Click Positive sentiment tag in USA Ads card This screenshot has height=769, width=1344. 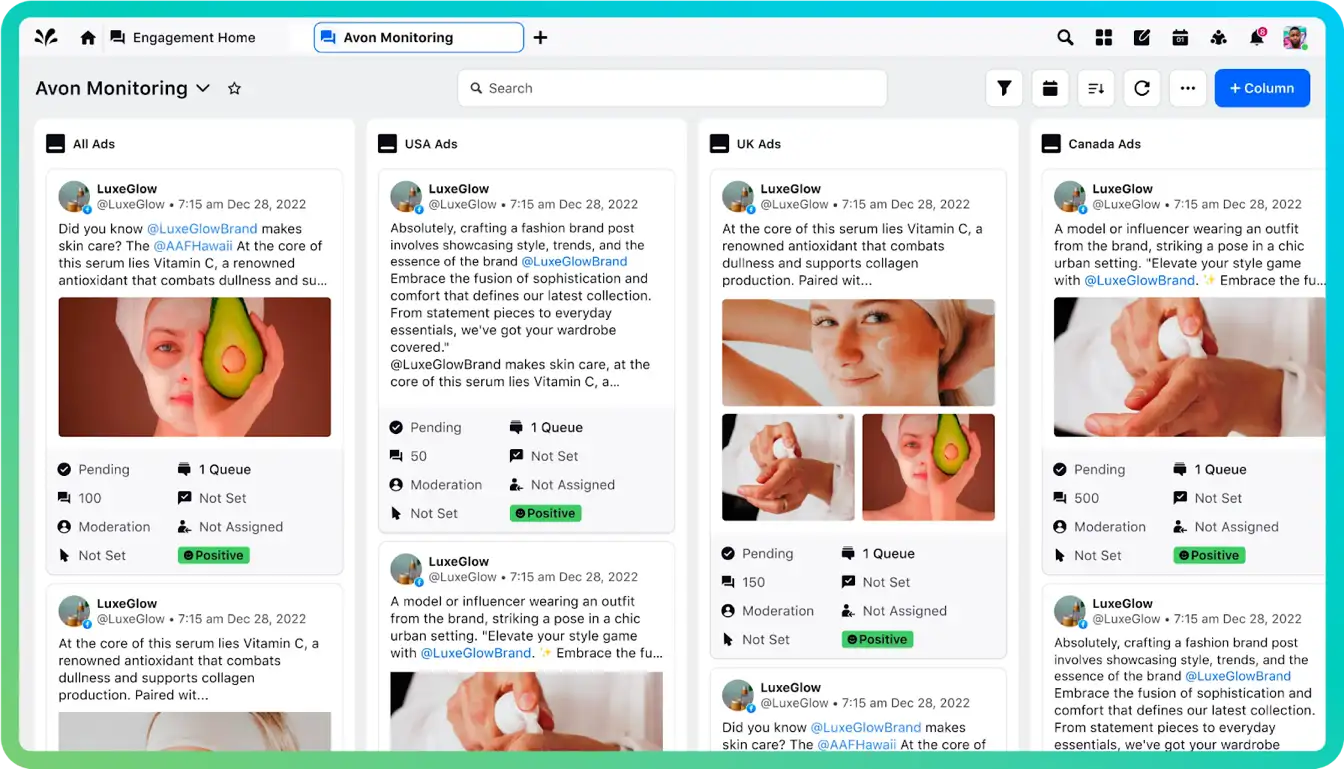[x=545, y=513]
